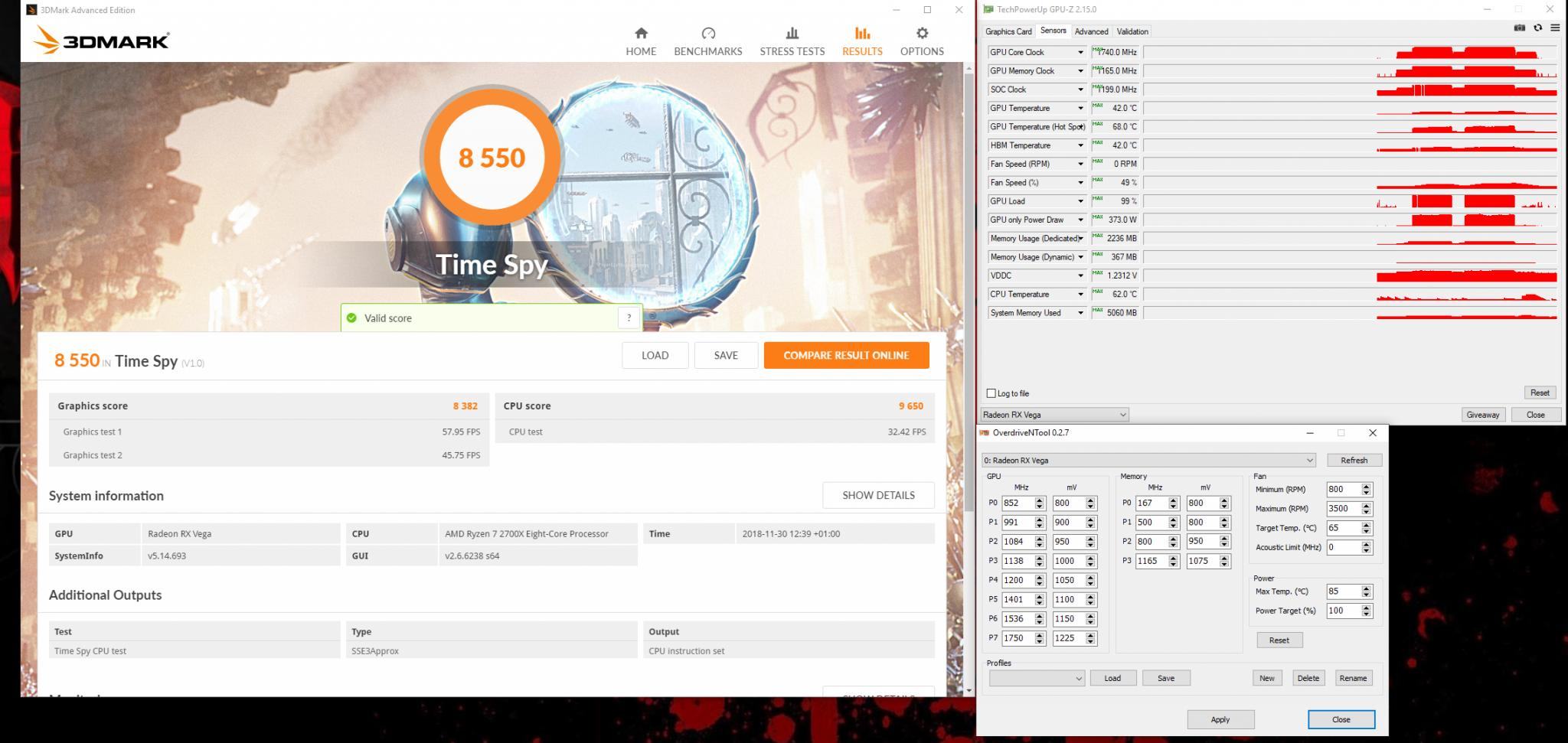
Task: Click the LOAD button in 3DMark
Action: [655, 355]
